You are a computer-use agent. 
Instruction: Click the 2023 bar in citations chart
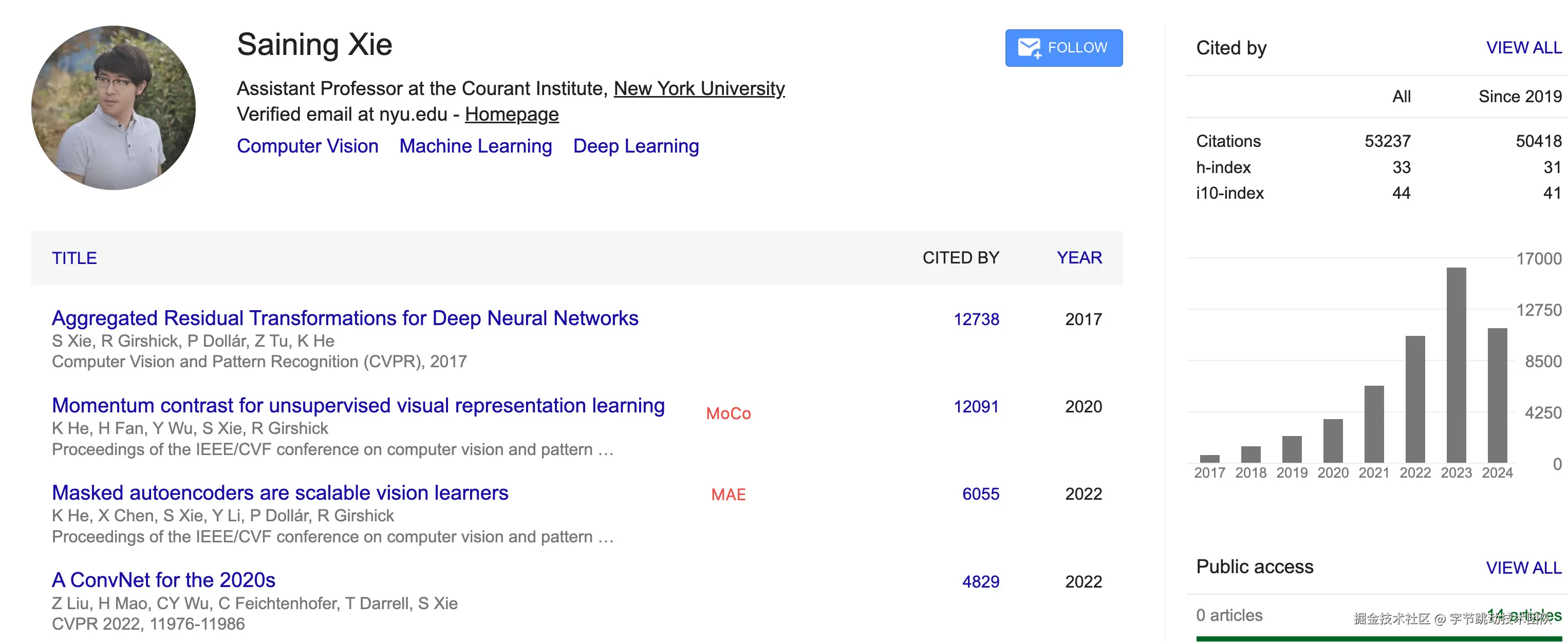[x=1455, y=365]
